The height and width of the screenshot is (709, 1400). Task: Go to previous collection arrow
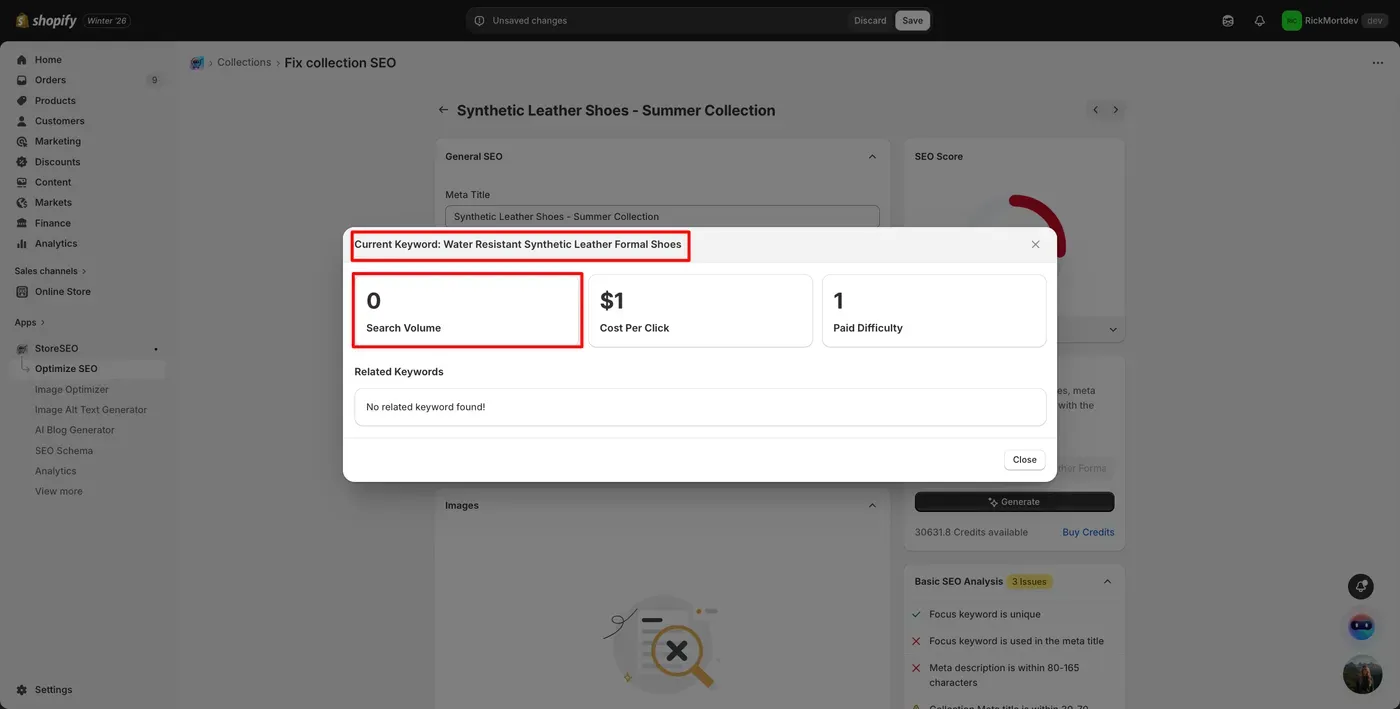pyautogui.click(x=1096, y=110)
